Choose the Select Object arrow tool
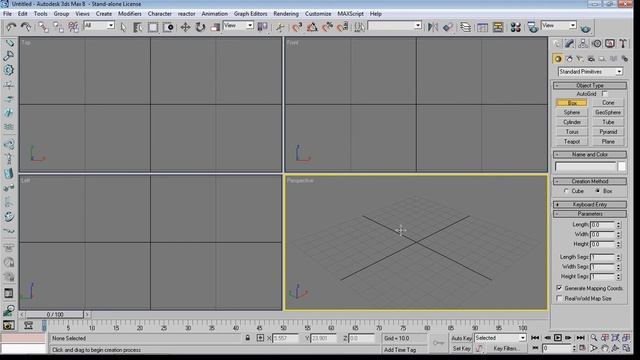The height and width of the screenshot is (360, 640). pos(123,27)
